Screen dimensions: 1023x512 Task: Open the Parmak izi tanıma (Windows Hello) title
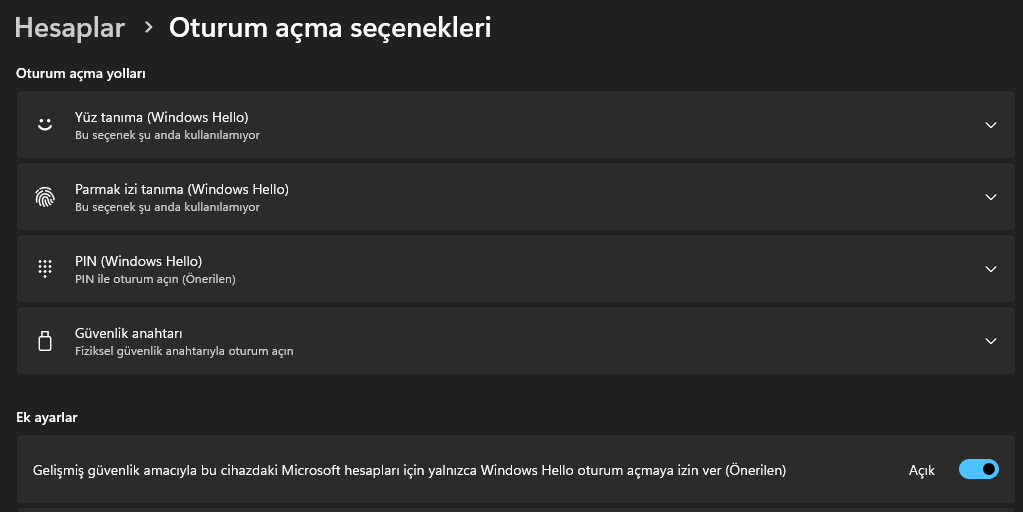pos(181,189)
